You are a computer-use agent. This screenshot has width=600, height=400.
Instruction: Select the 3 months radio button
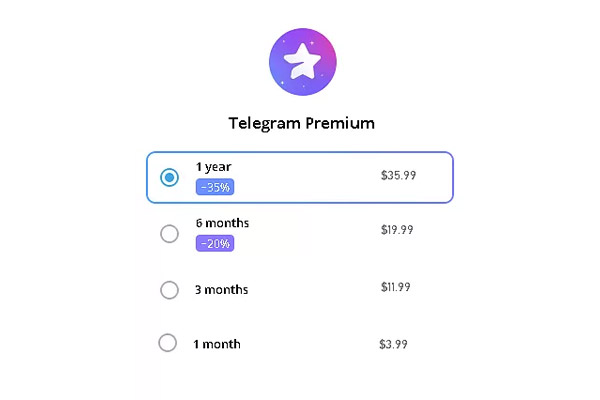coord(169,290)
